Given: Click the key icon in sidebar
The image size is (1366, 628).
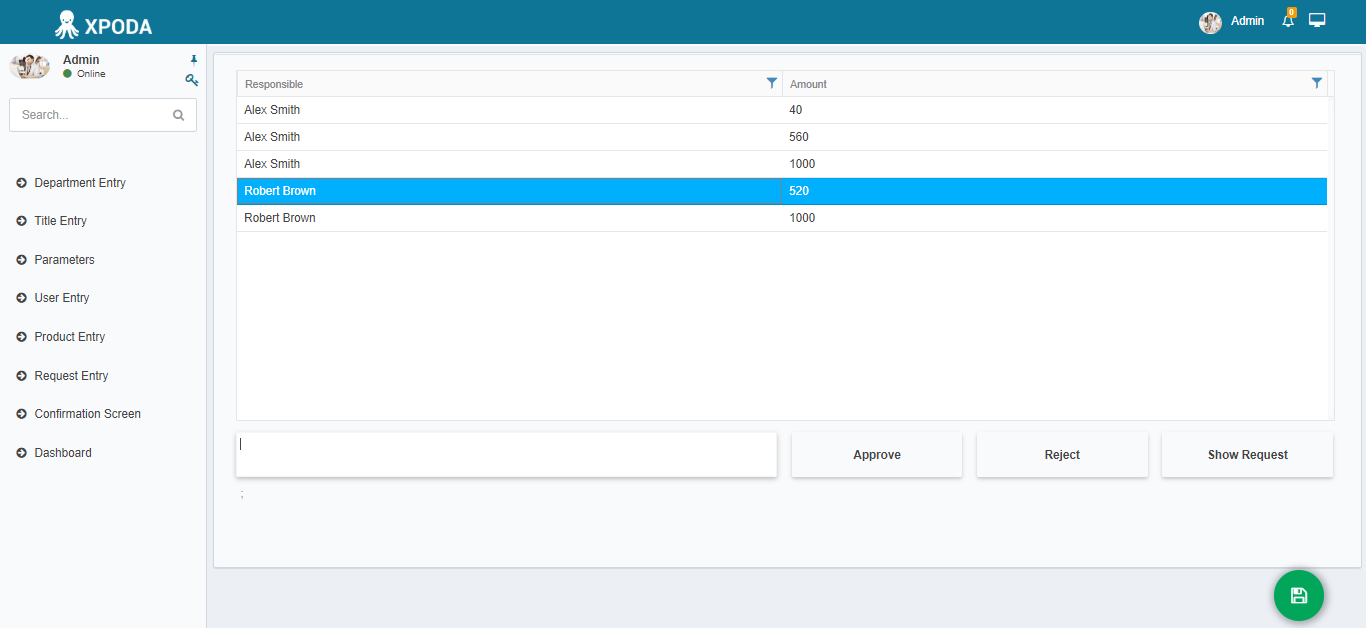Looking at the screenshot, I should tap(192, 80).
